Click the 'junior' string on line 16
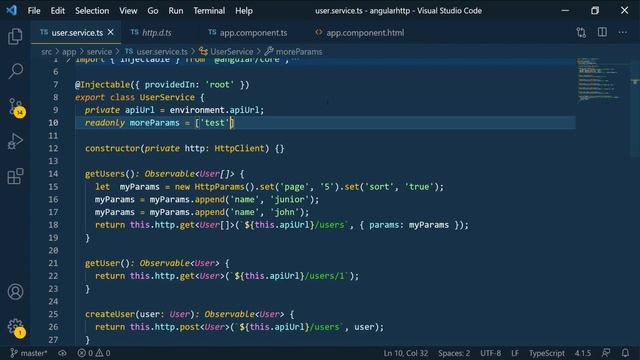The image size is (640, 360). click(x=289, y=200)
